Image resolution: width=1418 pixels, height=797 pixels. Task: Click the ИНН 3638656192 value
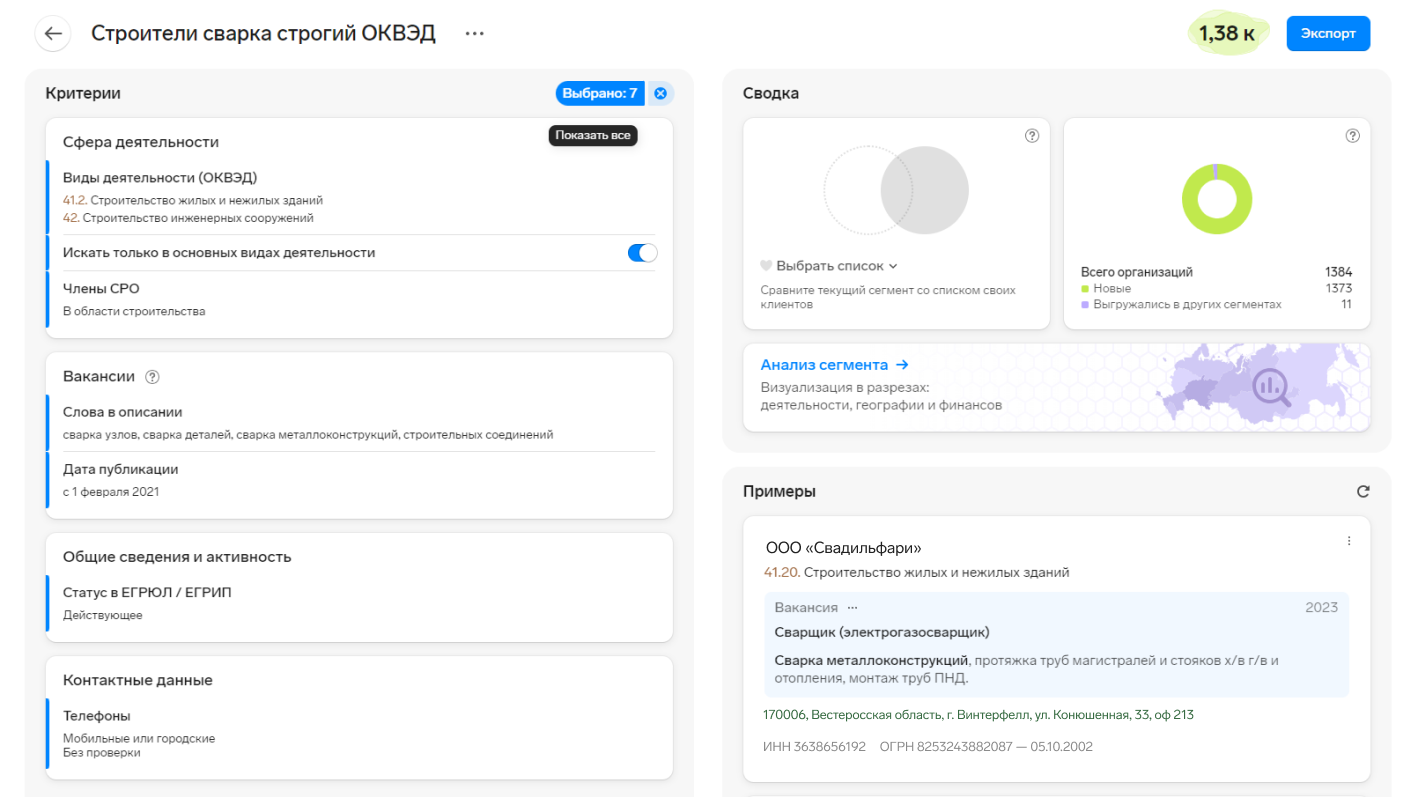pos(814,747)
